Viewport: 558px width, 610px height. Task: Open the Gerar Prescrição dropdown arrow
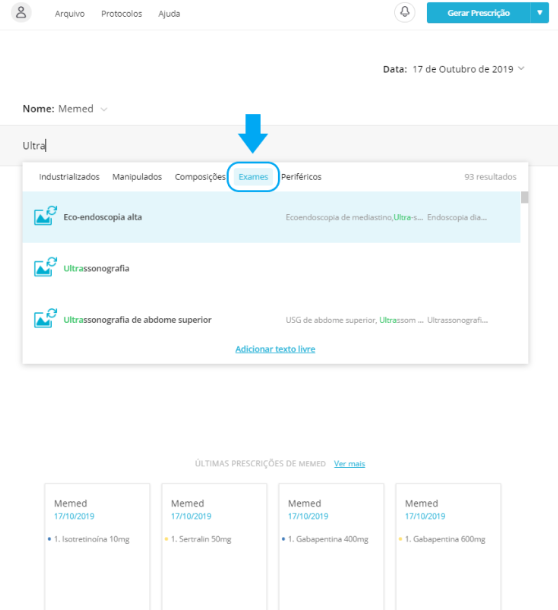tap(540, 13)
